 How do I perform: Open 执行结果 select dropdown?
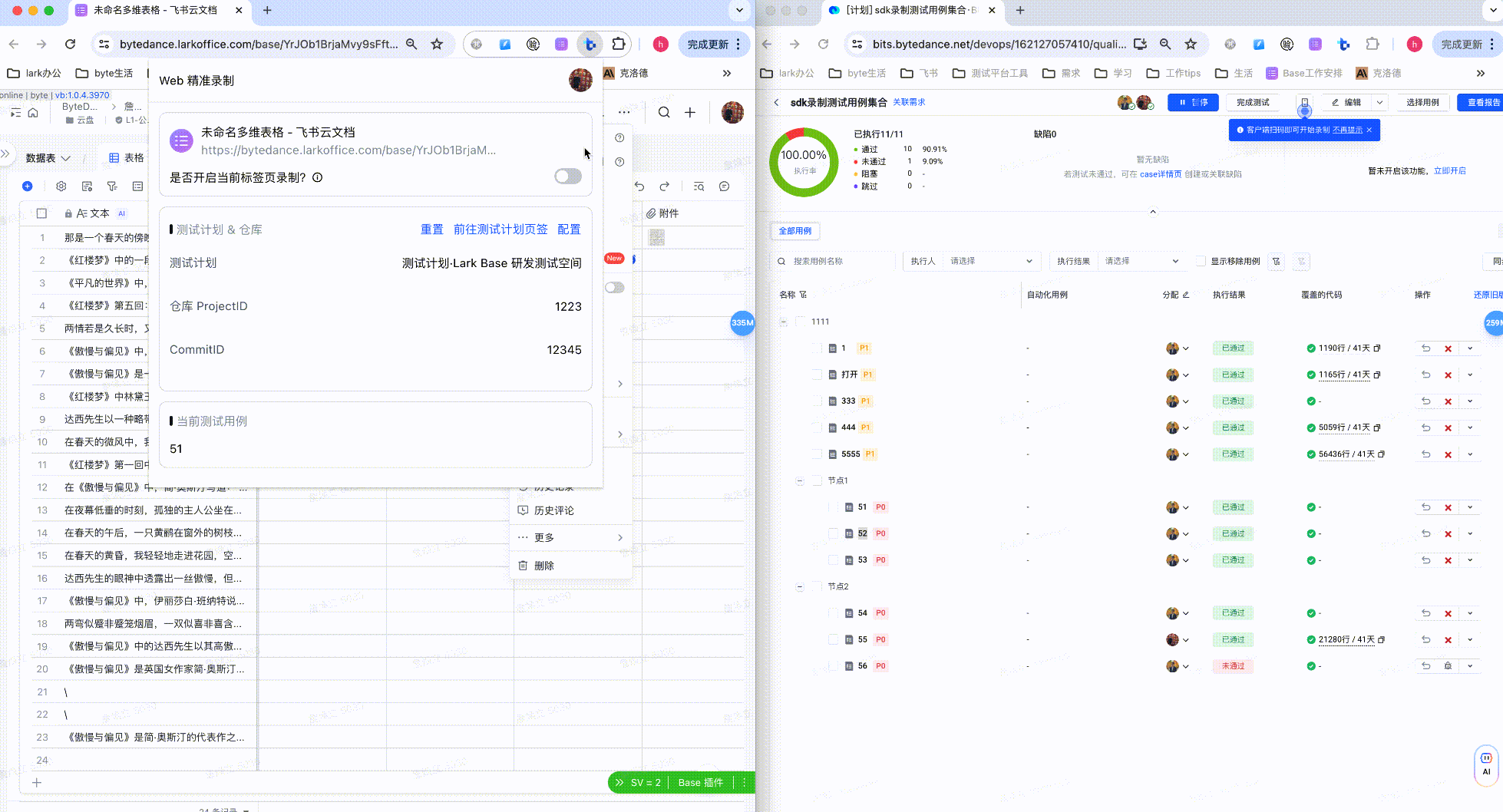pos(1142,261)
